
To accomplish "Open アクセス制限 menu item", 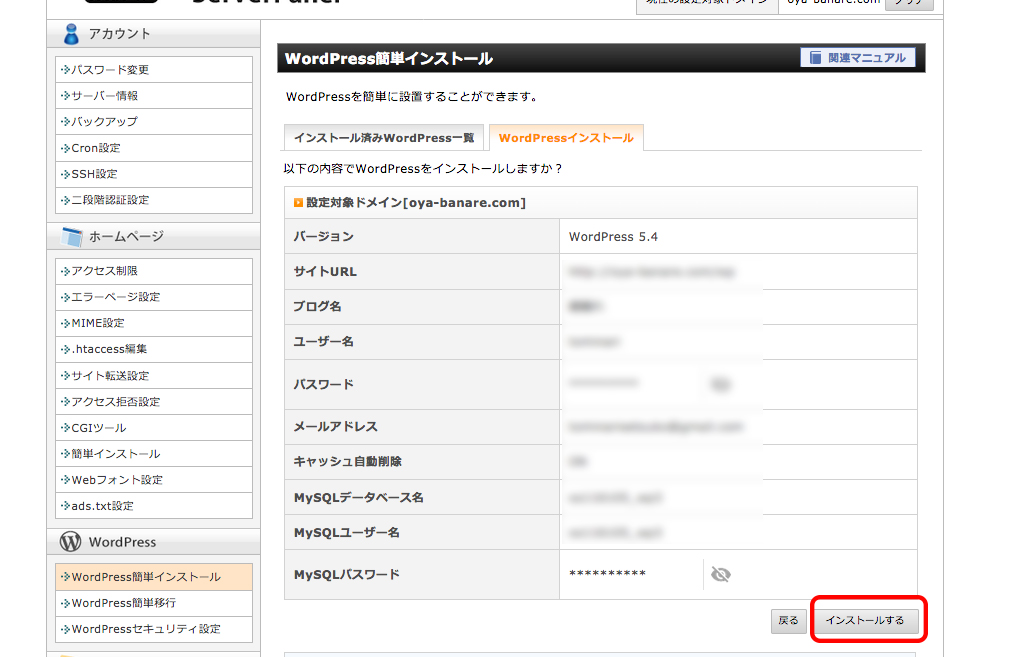I will coord(154,271).
